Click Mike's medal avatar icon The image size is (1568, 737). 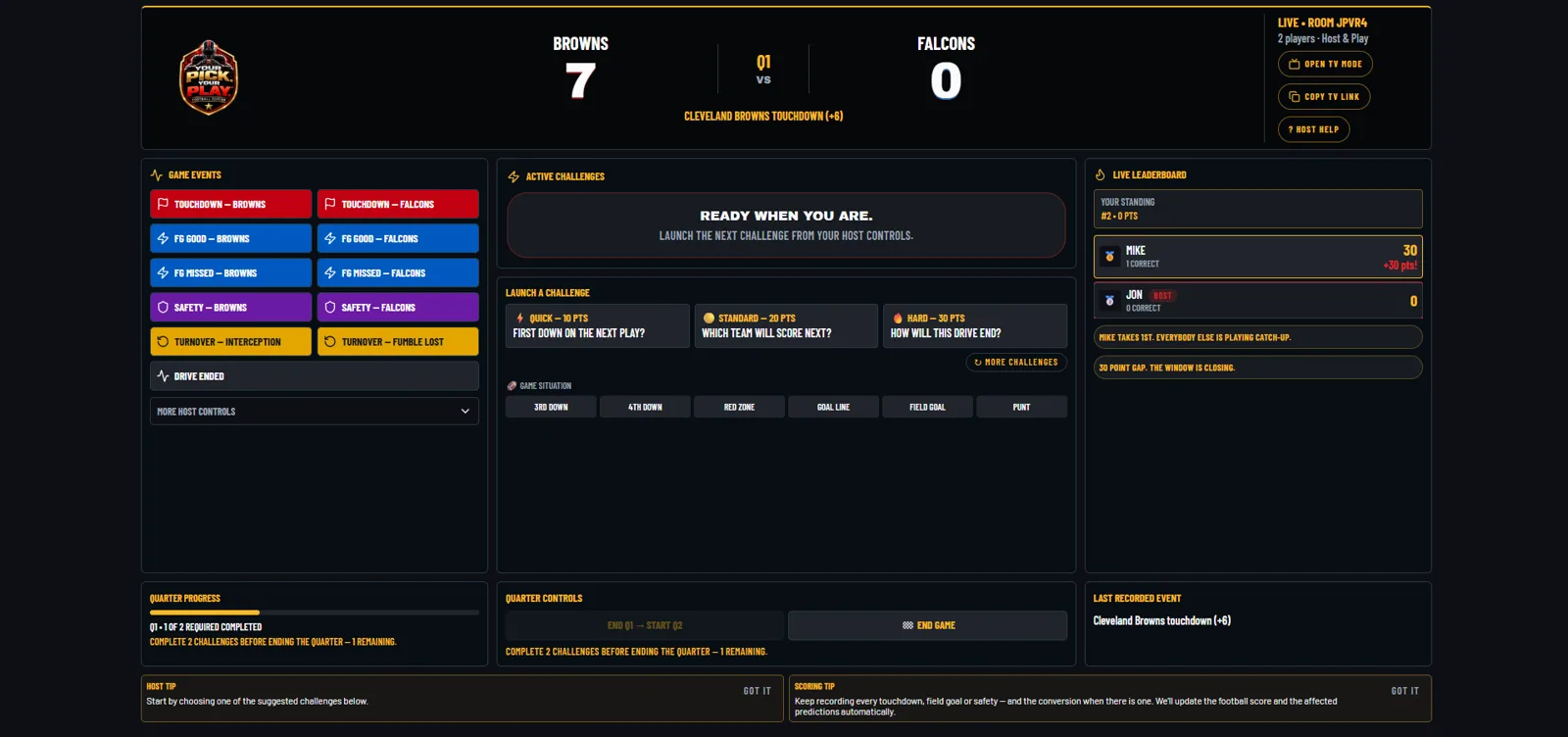click(x=1109, y=257)
